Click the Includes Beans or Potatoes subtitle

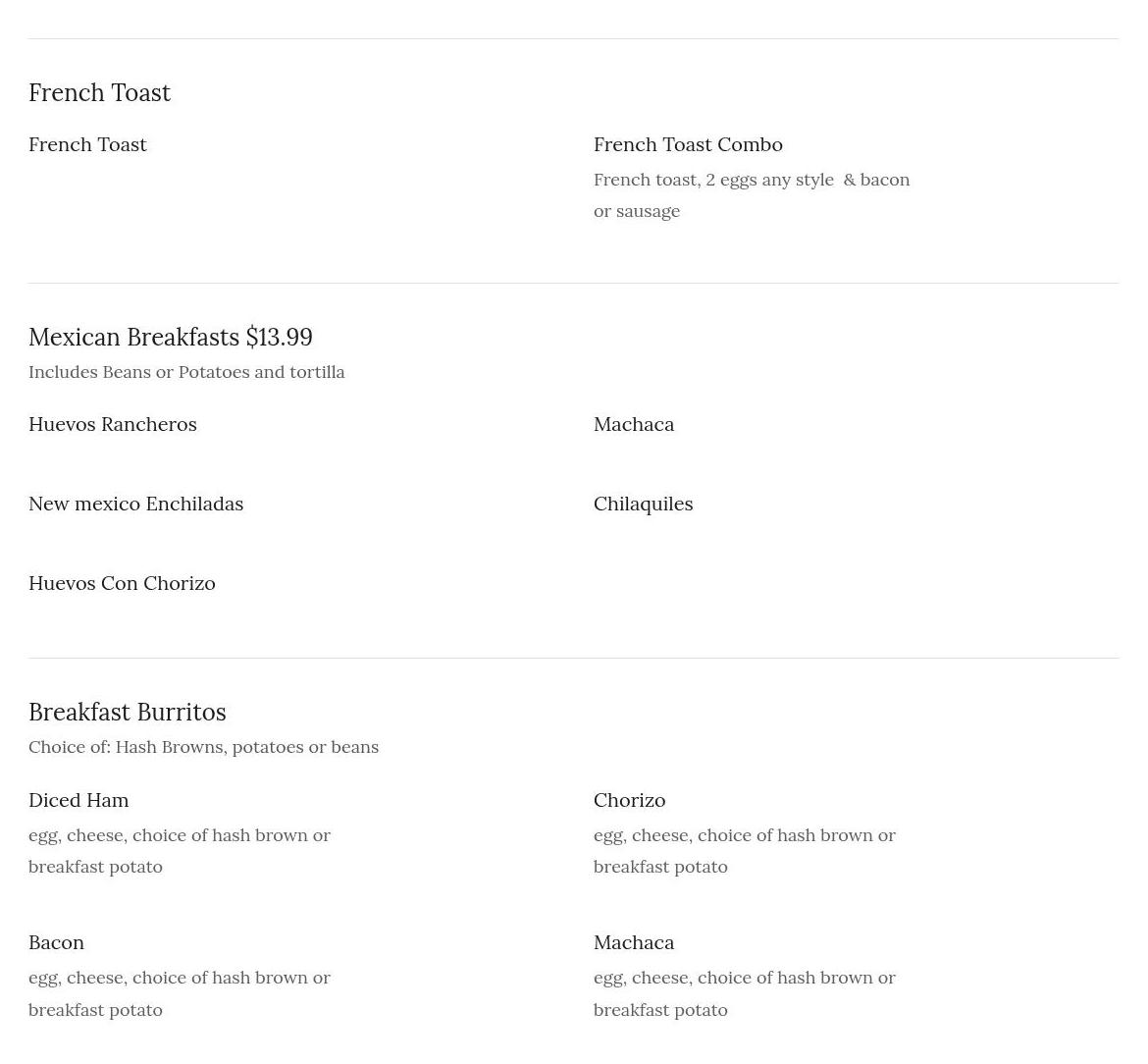coord(186,372)
